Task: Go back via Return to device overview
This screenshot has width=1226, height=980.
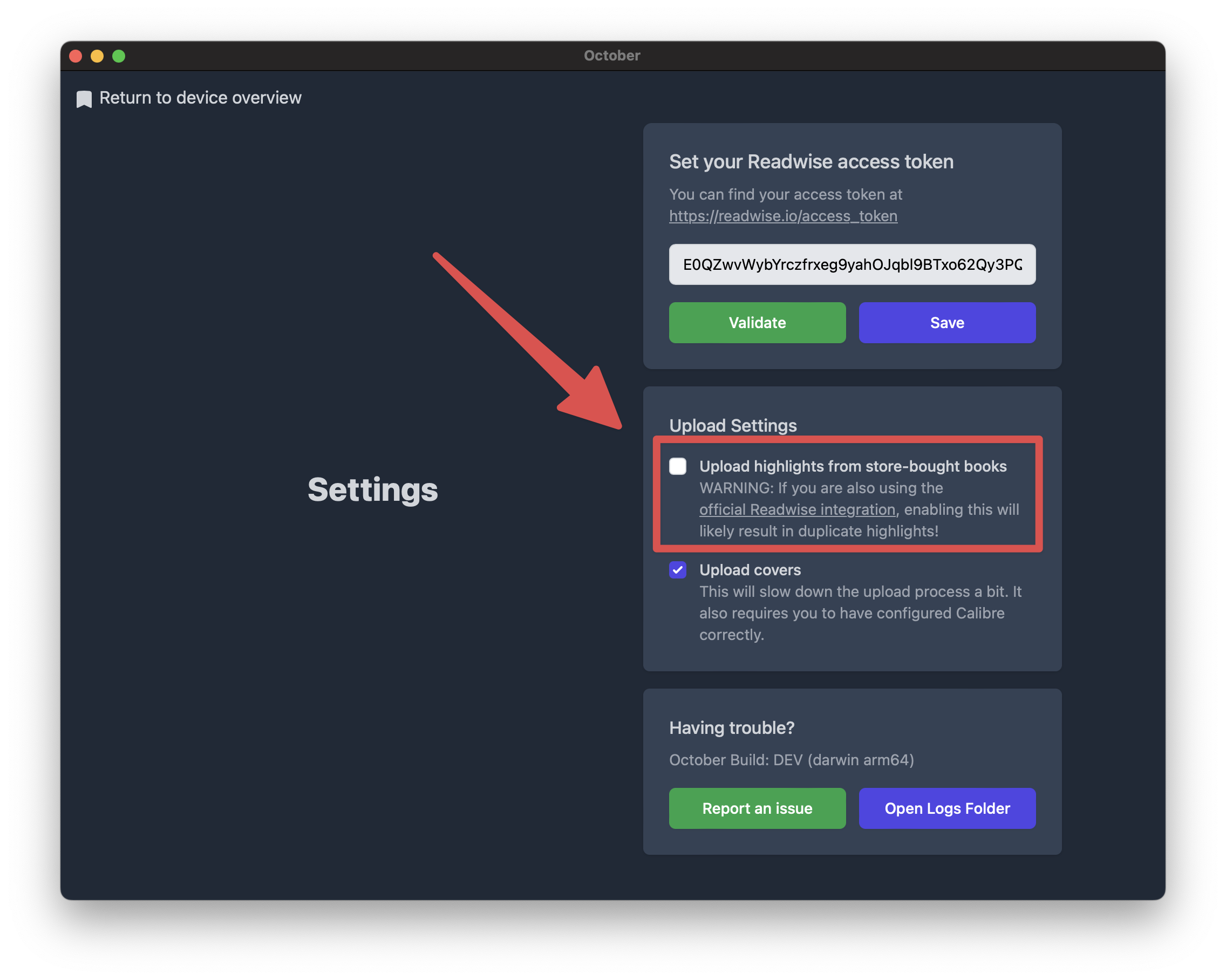Action: coord(200,98)
